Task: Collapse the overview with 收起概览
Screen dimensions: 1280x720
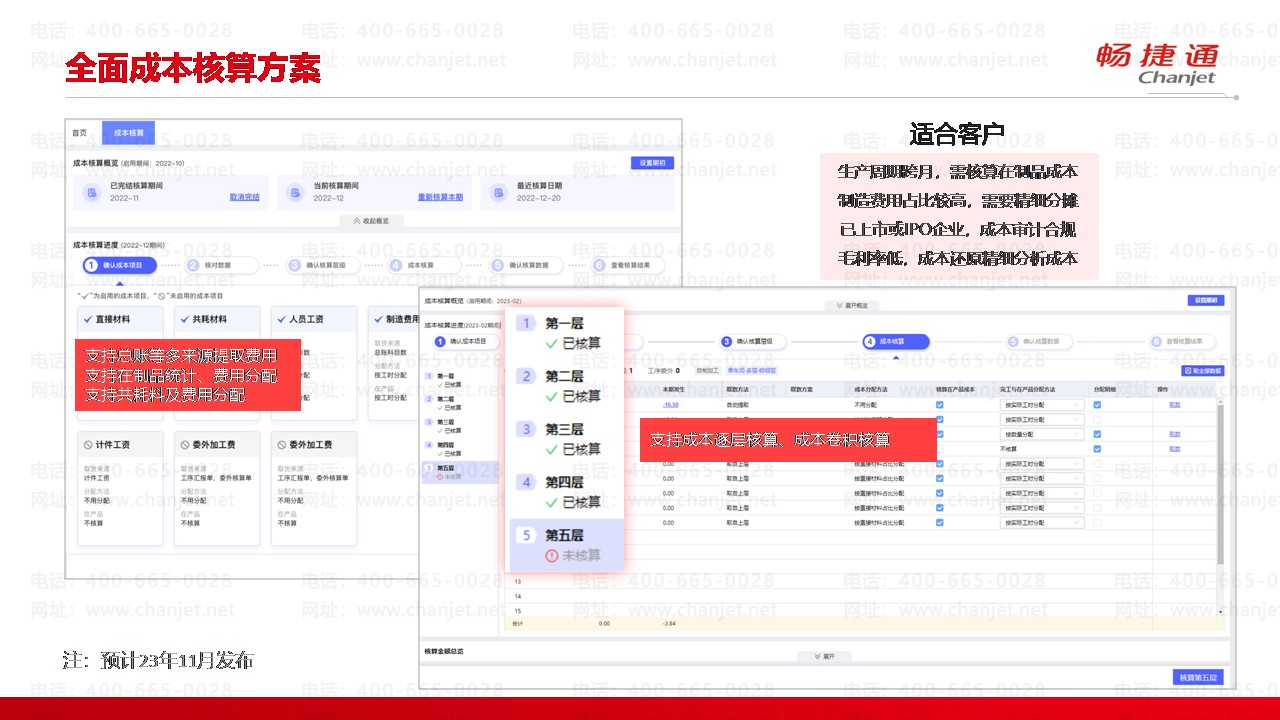Action: coord(371,221)
